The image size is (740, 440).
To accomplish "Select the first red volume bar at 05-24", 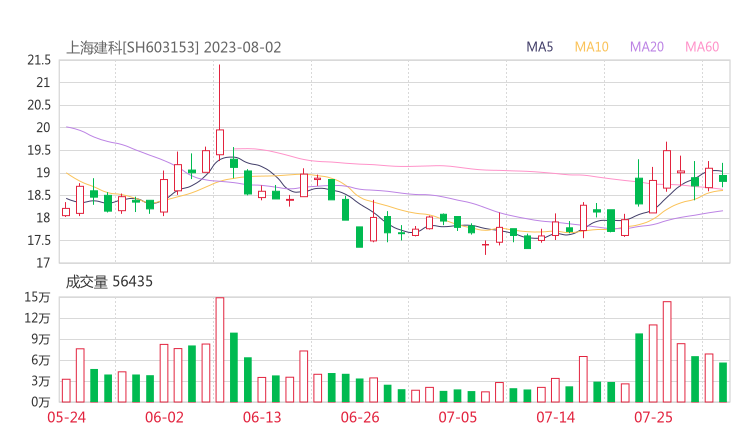I will click(66, 391).
